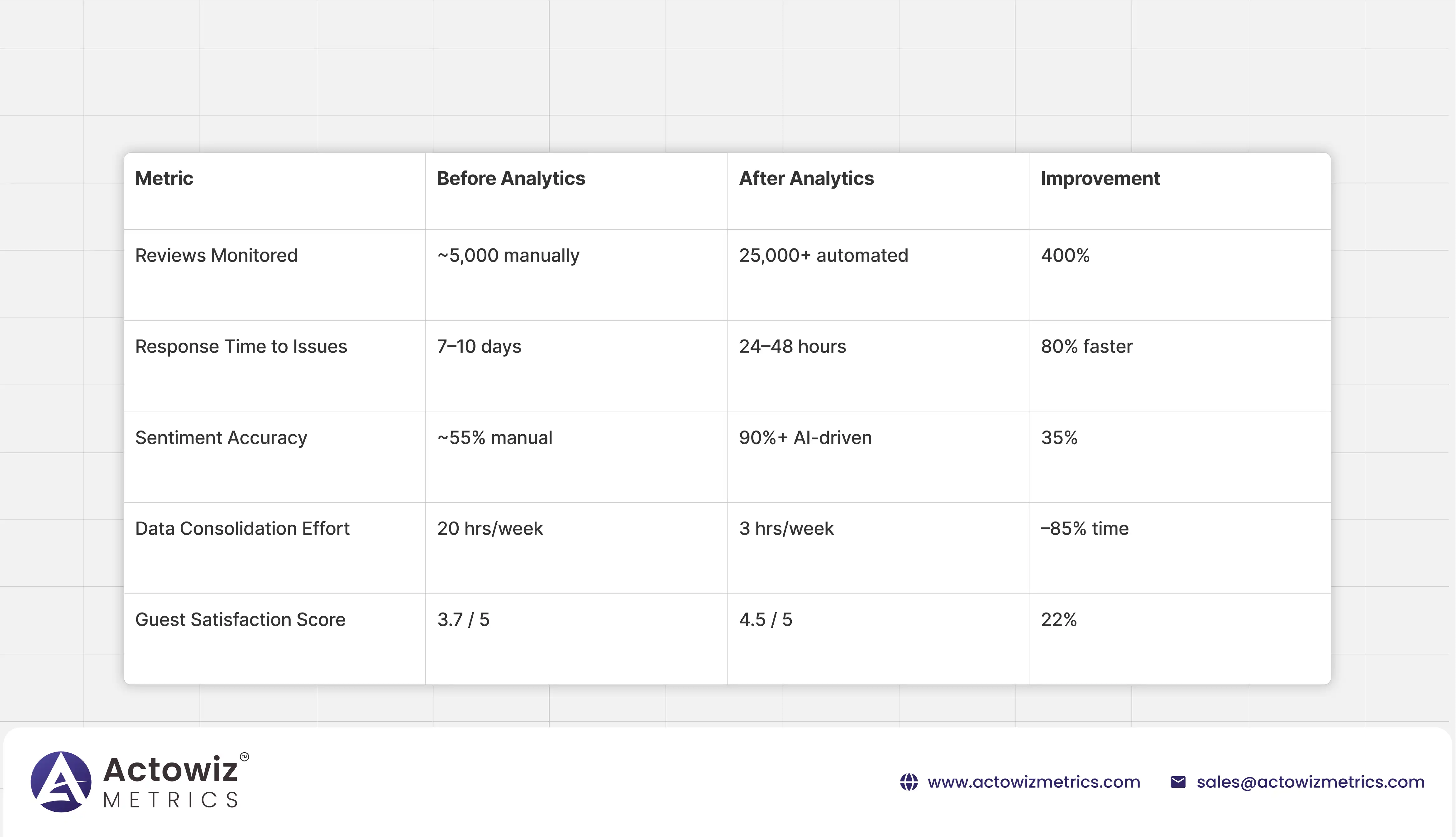Click the sales@actowizmetrics.com email link
This screenshot has width=1456, height=837.
tap(1310, 782)
